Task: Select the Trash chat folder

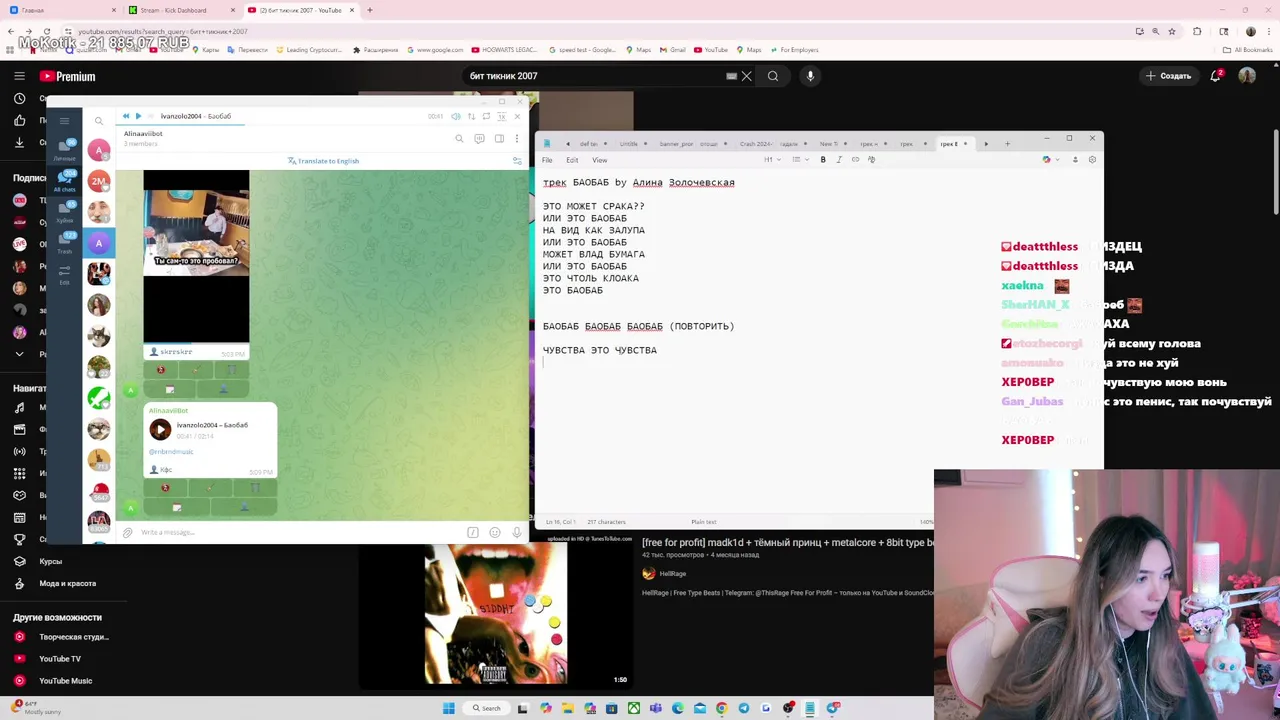Action: (65, 243)
